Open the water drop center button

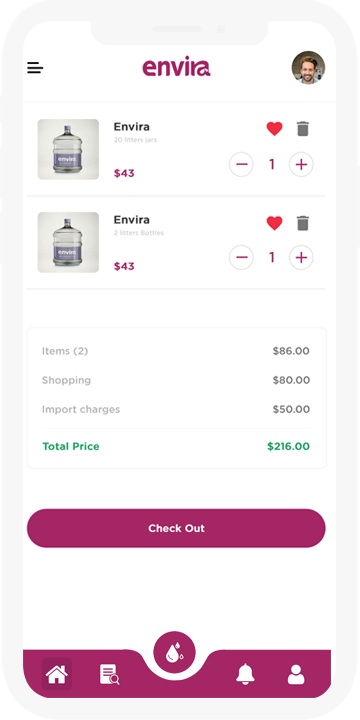[x=174, y=652]
